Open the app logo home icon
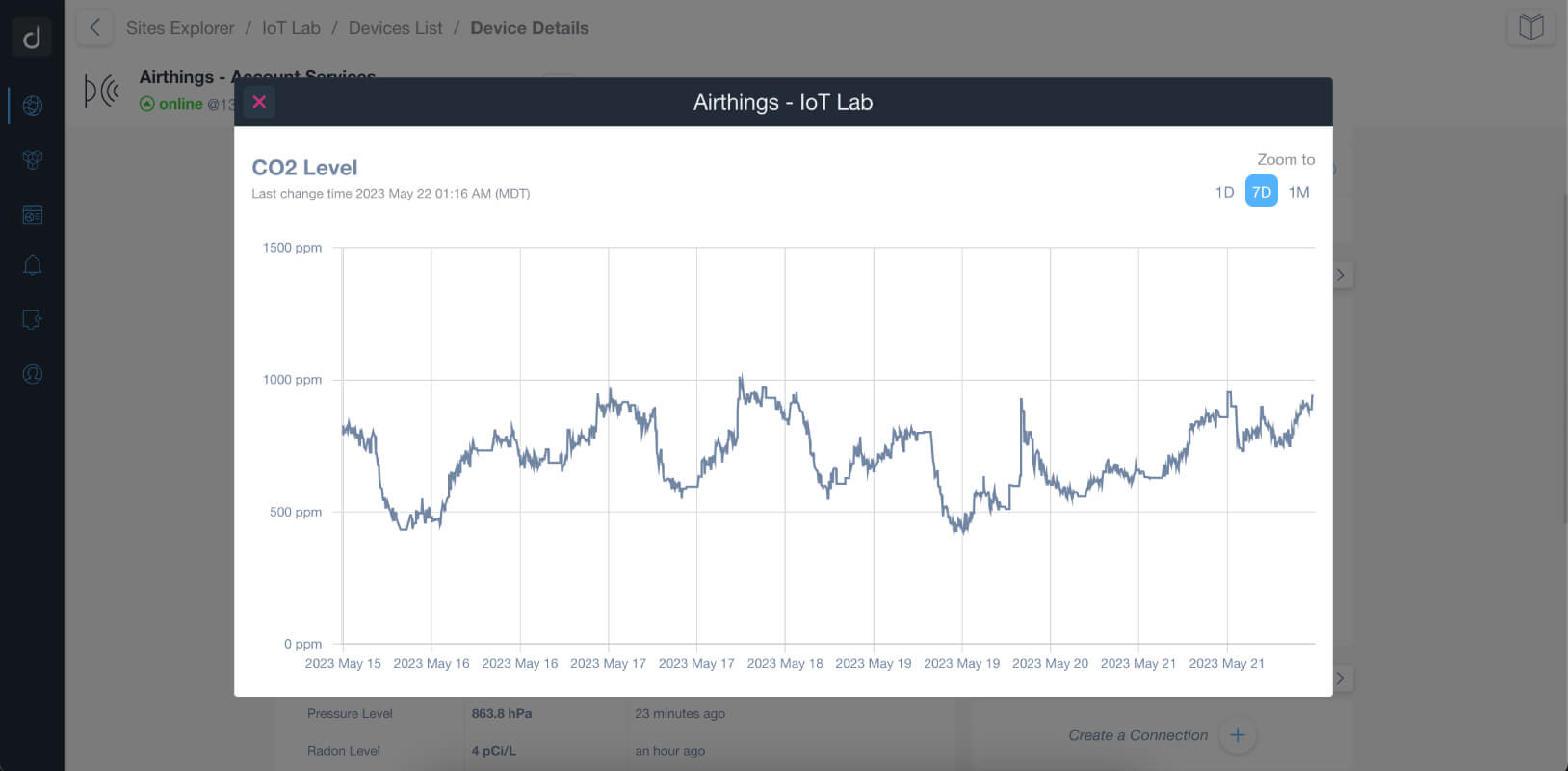 tap(32, 38)
